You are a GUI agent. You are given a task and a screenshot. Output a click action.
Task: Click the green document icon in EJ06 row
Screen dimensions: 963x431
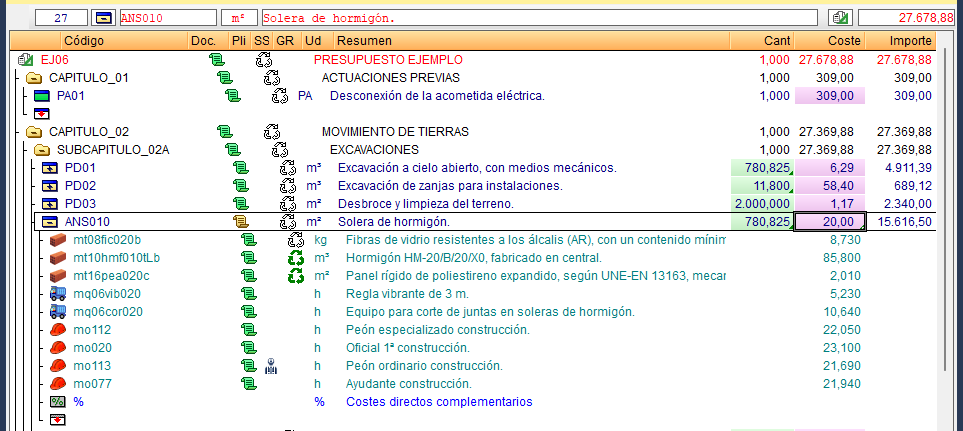[217, 60]
